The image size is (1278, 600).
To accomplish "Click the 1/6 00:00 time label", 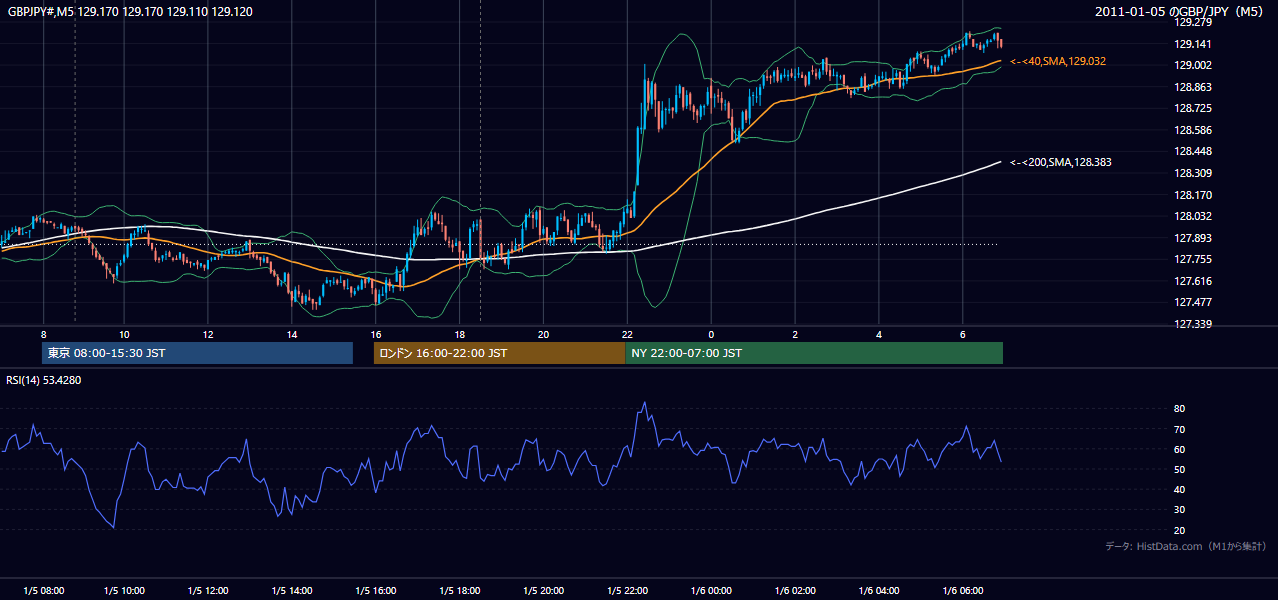I will [712, 591].
